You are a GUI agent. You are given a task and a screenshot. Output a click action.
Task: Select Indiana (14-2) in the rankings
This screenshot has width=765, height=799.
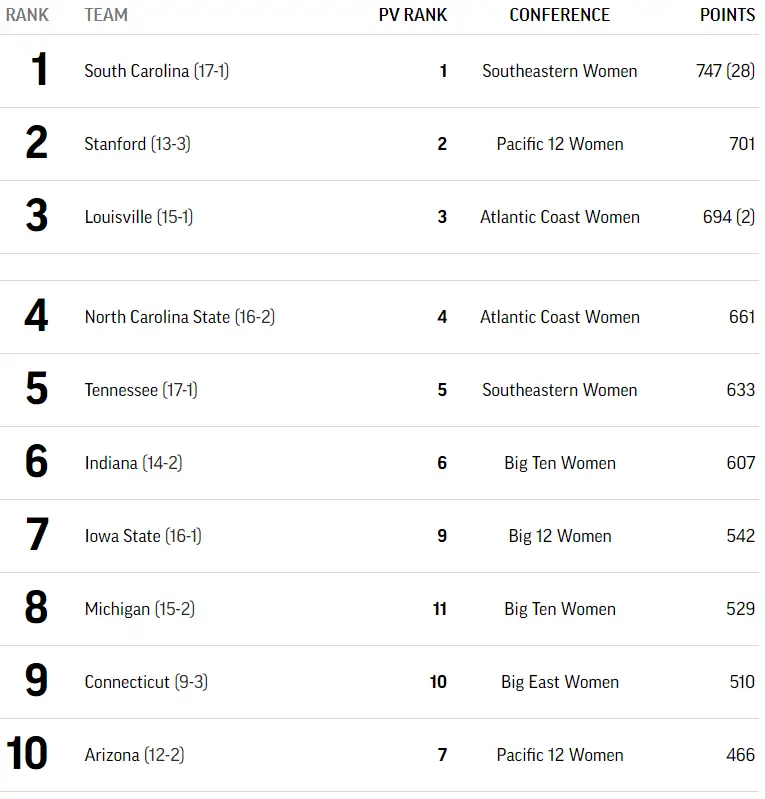(x=133, y=463)
